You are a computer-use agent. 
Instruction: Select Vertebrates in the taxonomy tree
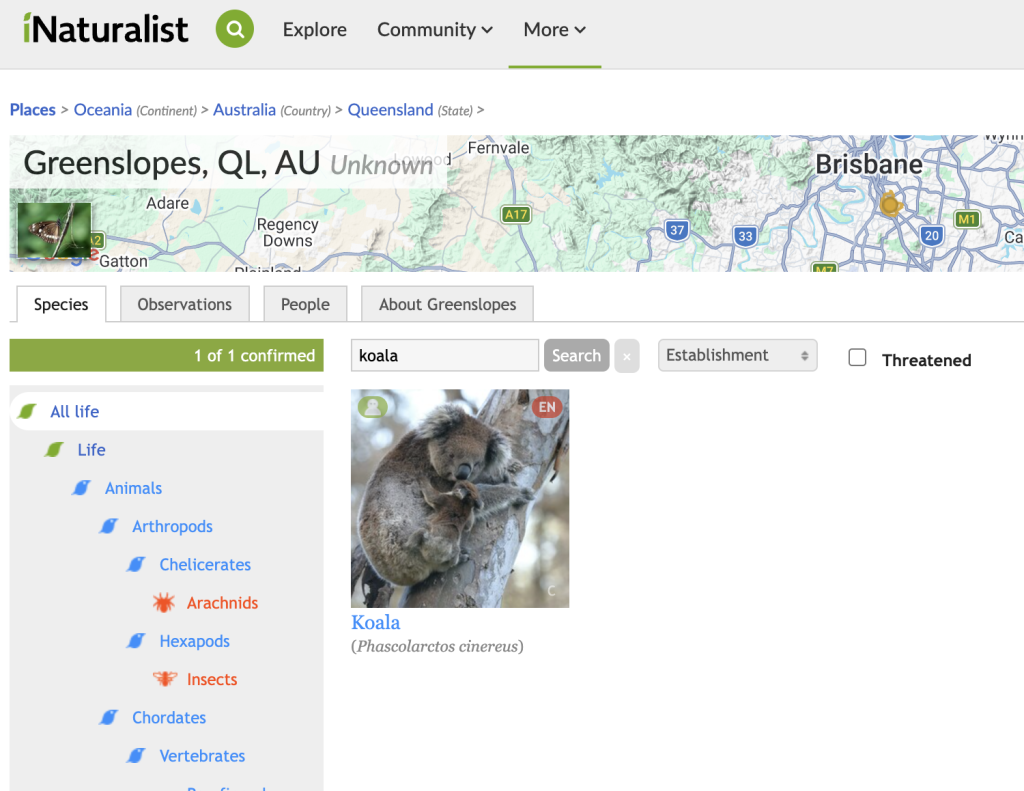202,756
